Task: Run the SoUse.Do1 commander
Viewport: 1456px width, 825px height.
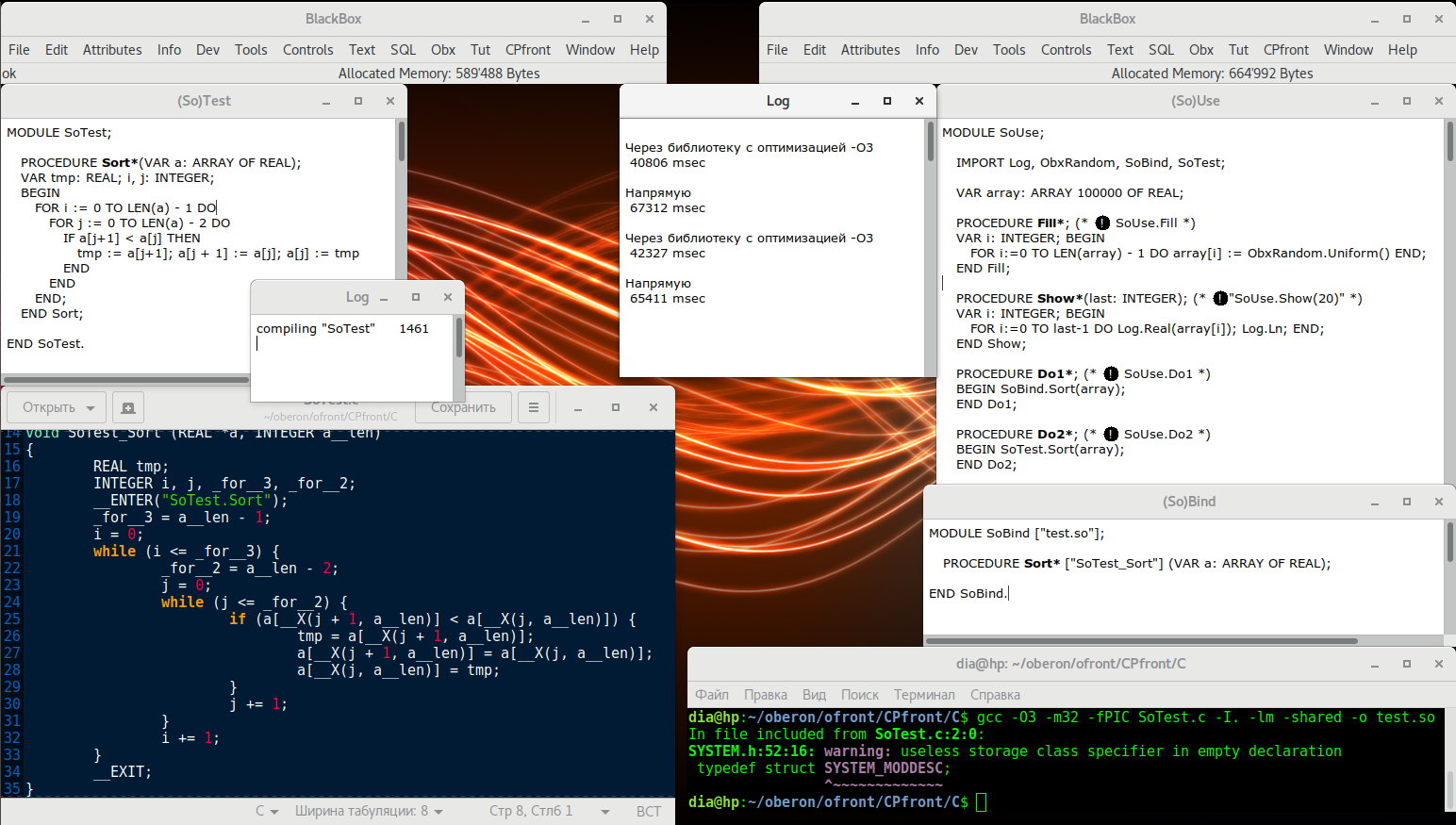Action: click(x=1111, y=374)
